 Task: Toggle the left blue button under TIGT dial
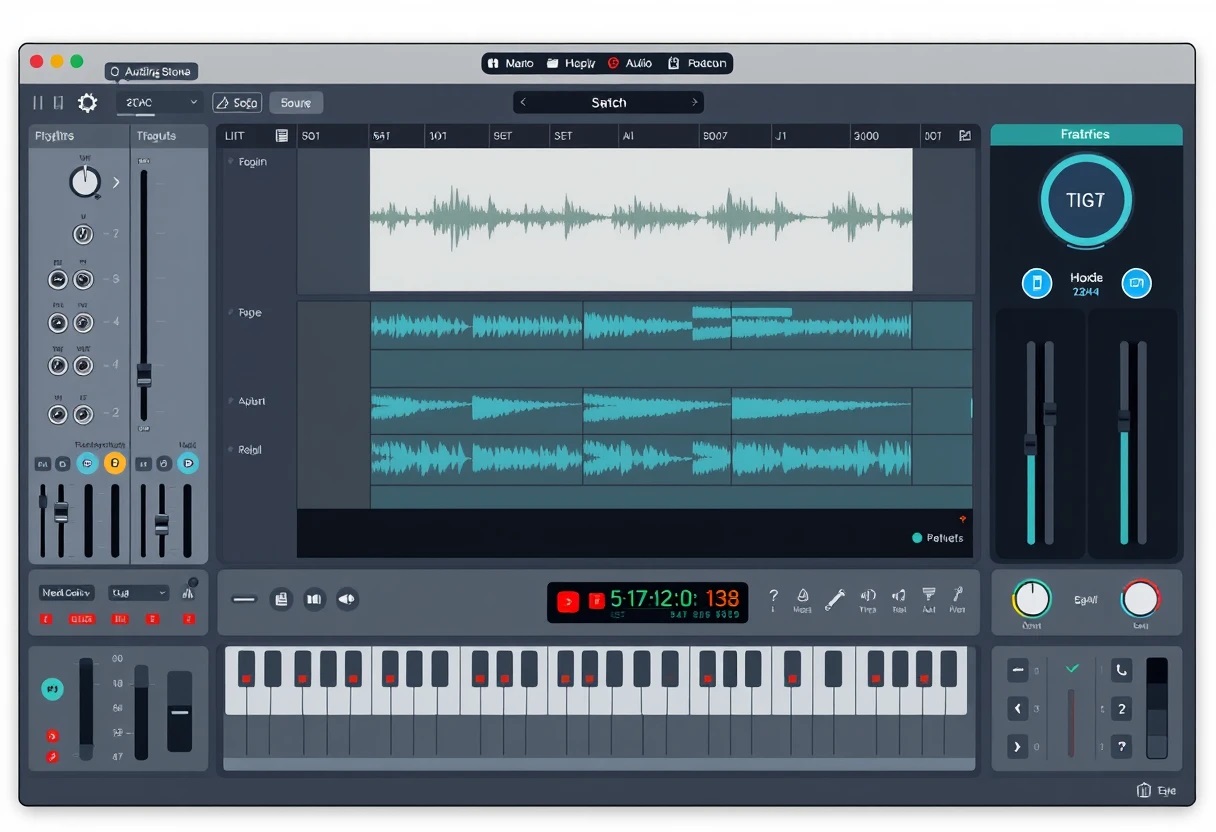pyautogui.click(x=1036, y=283)
